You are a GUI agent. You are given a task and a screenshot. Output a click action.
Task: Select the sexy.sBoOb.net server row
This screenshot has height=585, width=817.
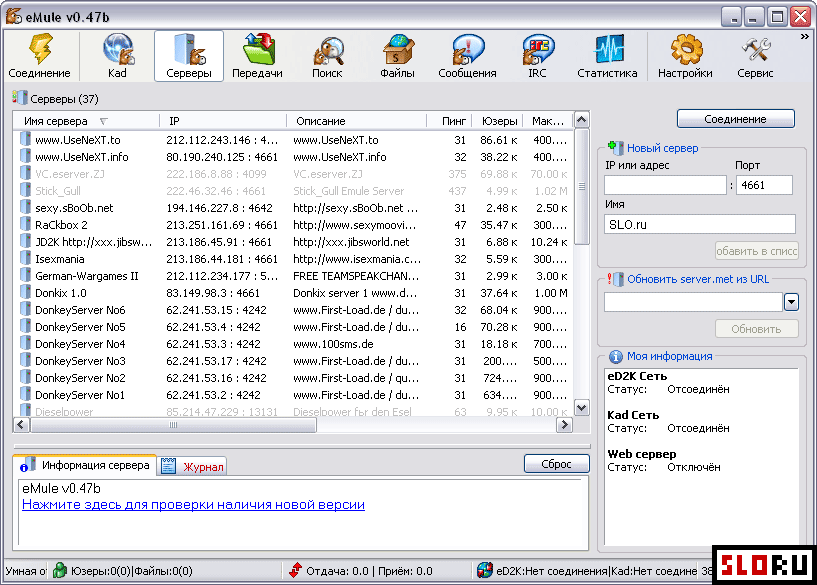point(293,208)
